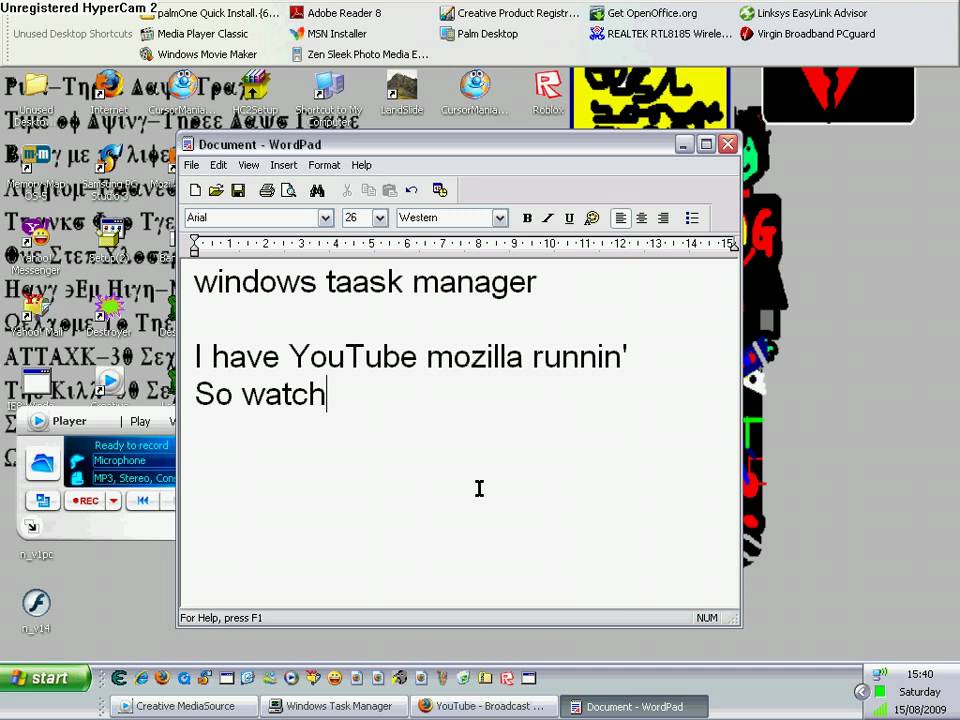Image resolution: width=960 pixels, height=720 pixels.
Task: Open Print Preview from the toolbar
Action: point(288,190)
